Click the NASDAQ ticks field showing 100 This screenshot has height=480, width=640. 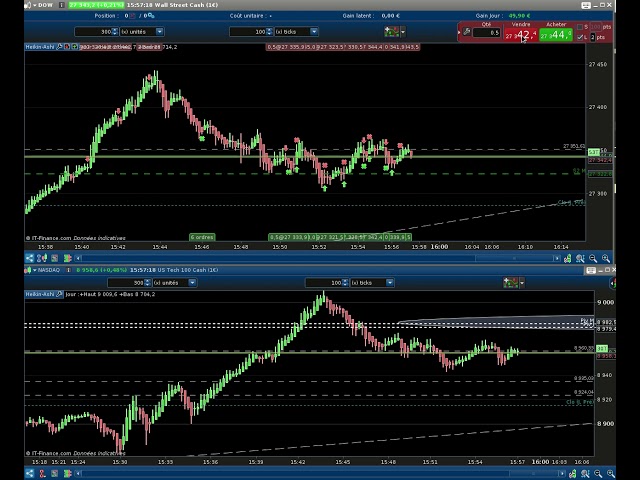point(324,282)
